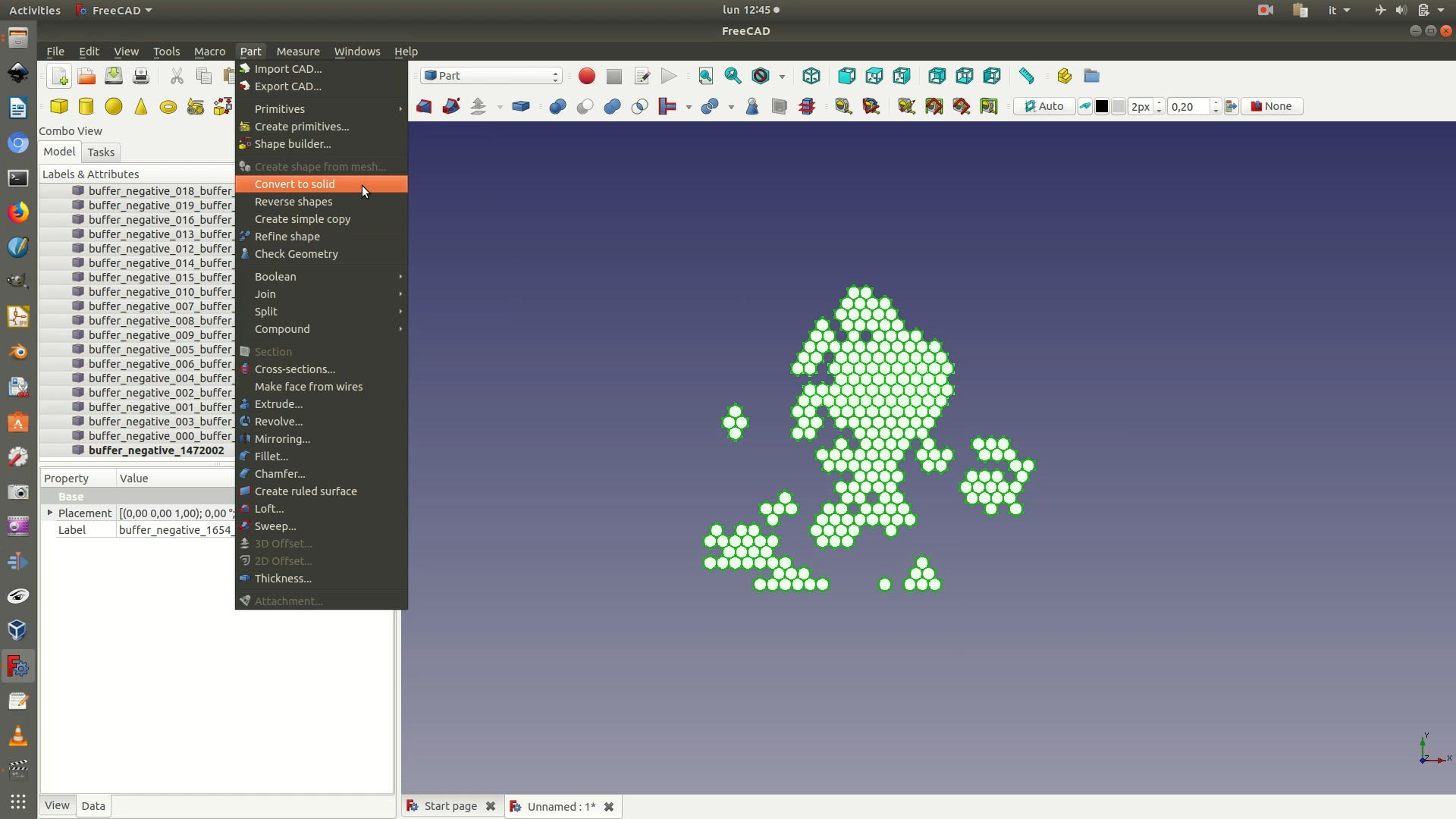Open the Measure menu in menu bar
1456x819 pixels.
click(x=298, y=52)
